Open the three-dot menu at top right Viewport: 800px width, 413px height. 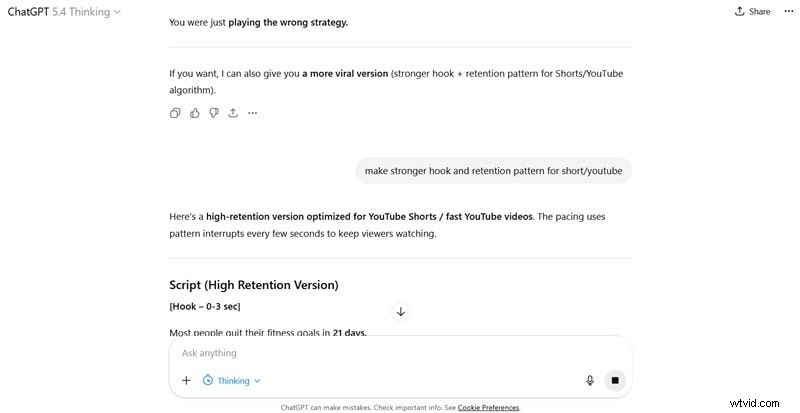[x=786, y=12]
